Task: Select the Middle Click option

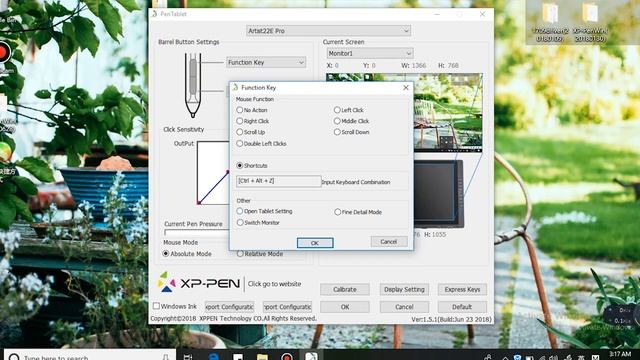Action: 337,121
